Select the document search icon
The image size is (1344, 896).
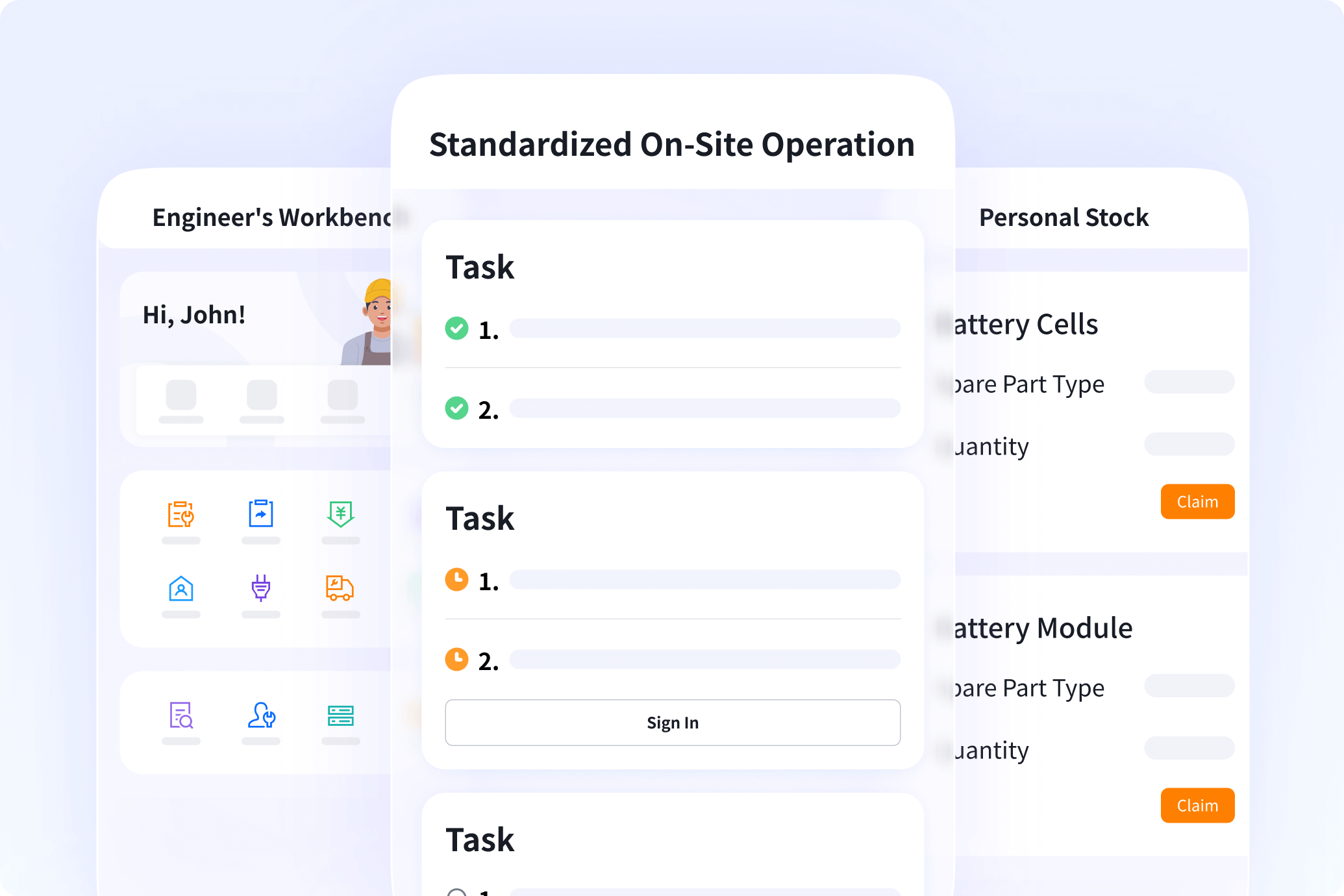[180, 716]
